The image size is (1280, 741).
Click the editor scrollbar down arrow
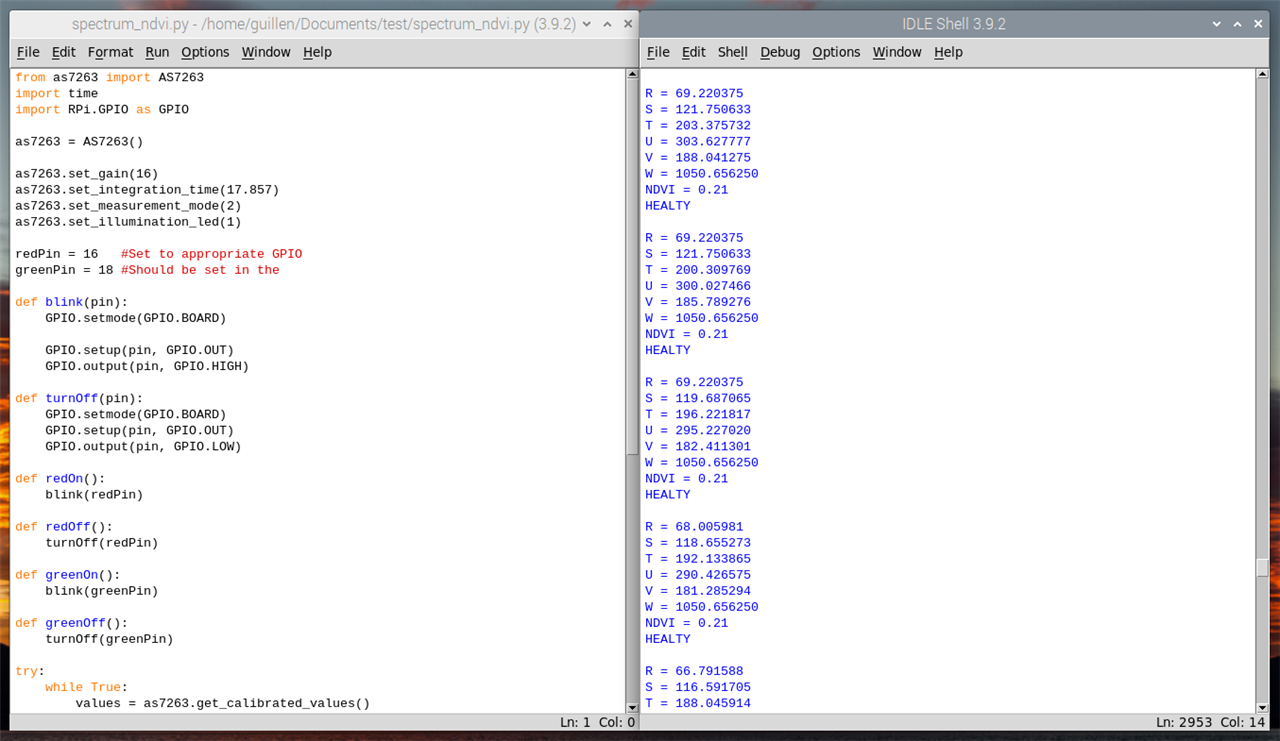(631, 708)
